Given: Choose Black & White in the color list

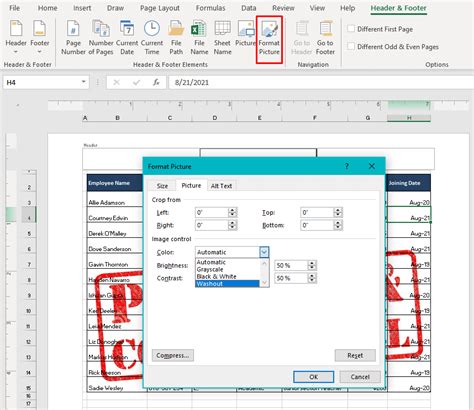Looking at the screenshot, I should [x=228, y=276].
